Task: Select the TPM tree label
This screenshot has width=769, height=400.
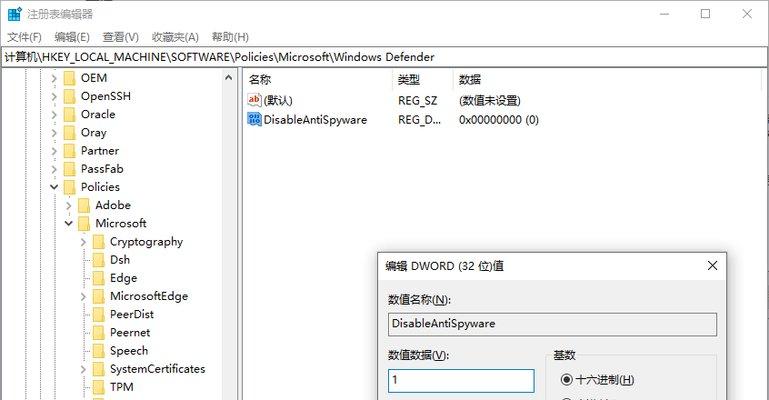Action: pyautogui.click(x=122, y=387)
